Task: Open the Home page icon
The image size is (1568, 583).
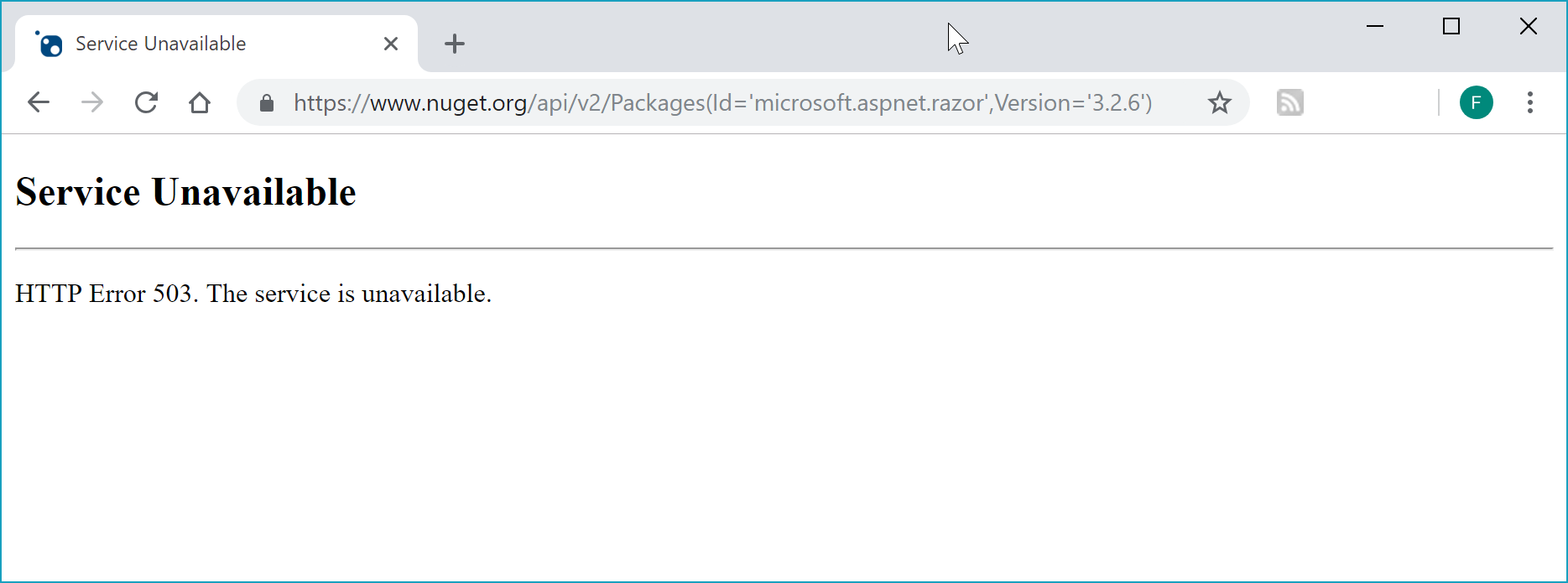Action: [200, 102]
